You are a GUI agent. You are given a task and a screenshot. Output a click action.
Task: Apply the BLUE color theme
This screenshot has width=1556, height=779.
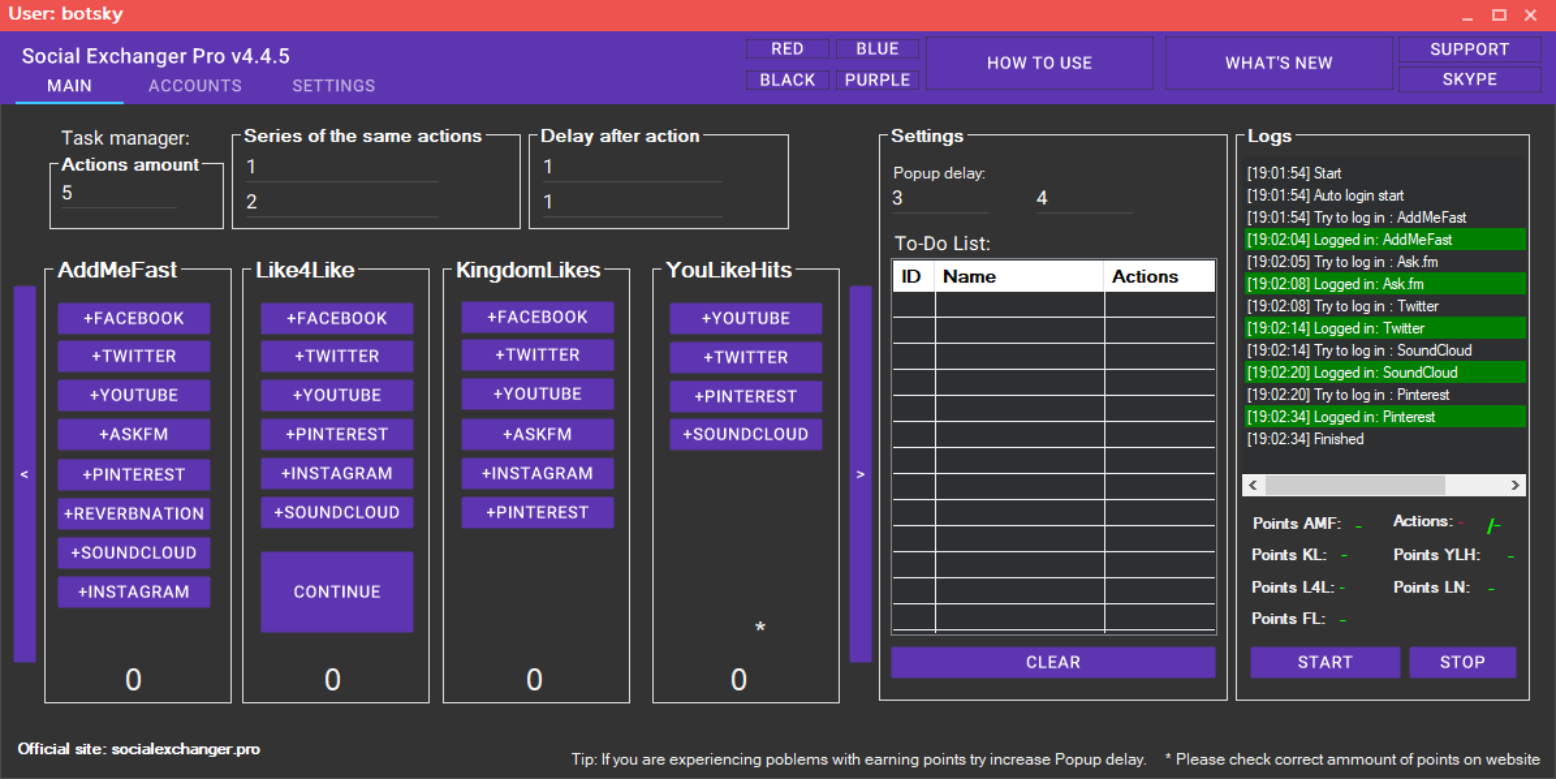pos(877,49)
